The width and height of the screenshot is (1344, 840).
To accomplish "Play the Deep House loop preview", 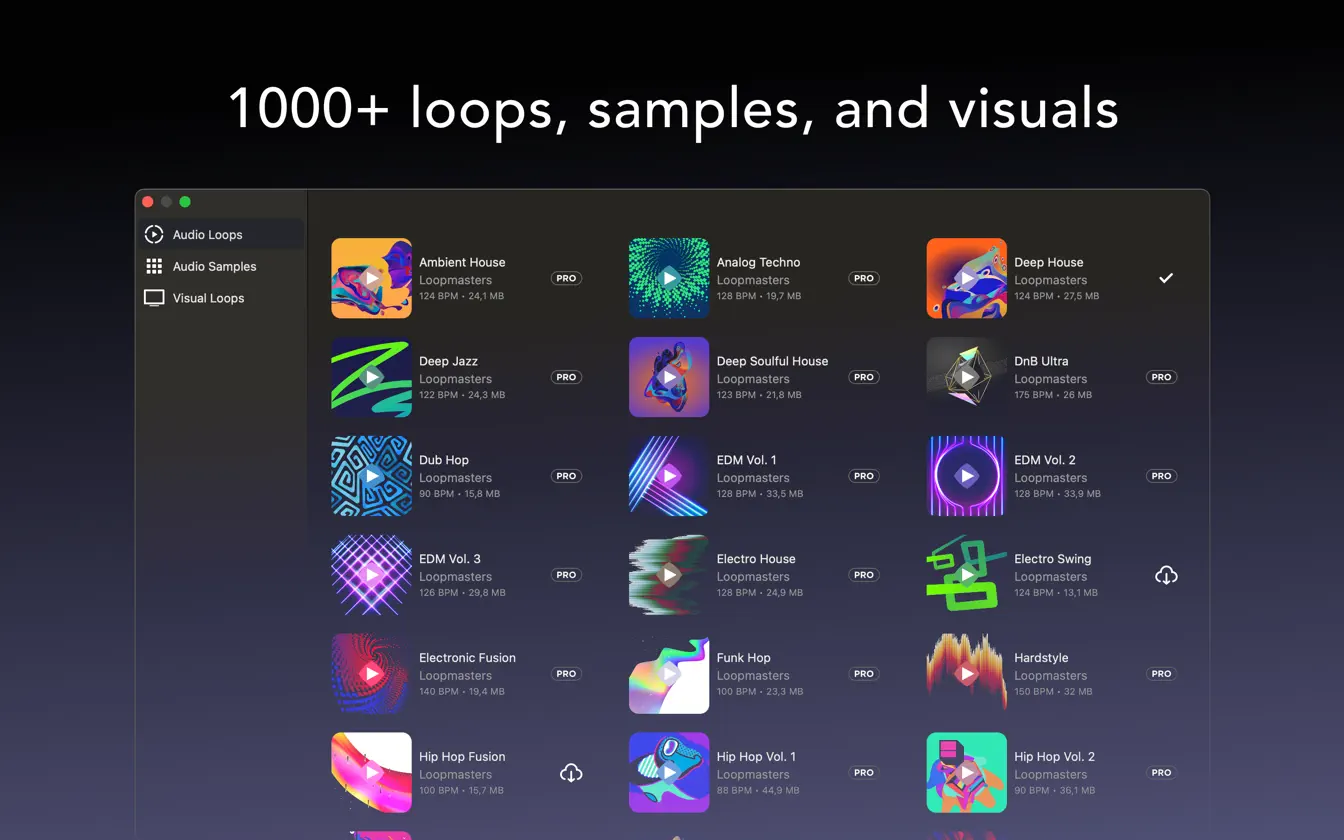I will 967,278.
